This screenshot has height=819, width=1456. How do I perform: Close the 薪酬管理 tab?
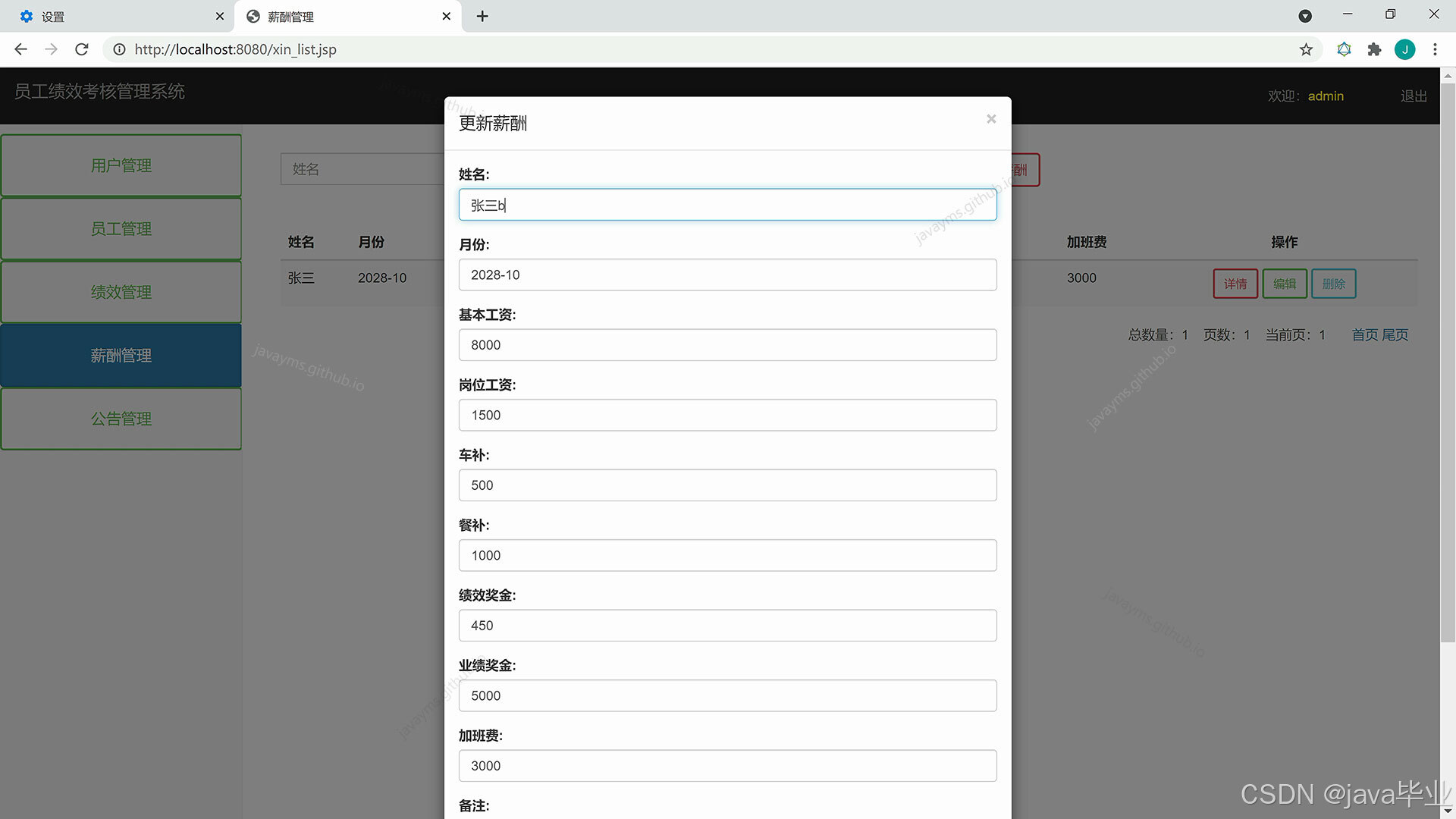tap(447, 16)
